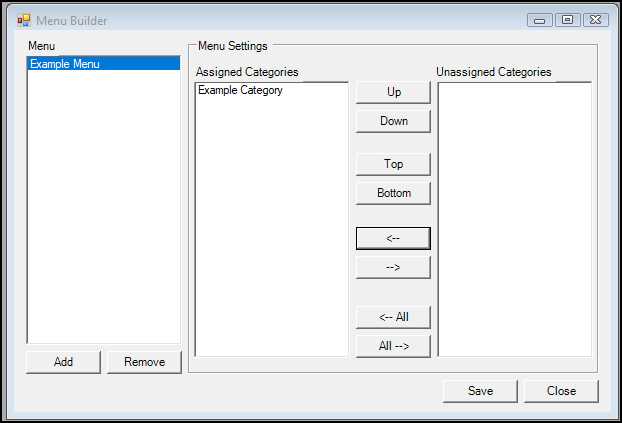Select Example Category in Assigned Categories
This screenshot has width=622, height=423.
pyautogui.click(x=240, y=90)
